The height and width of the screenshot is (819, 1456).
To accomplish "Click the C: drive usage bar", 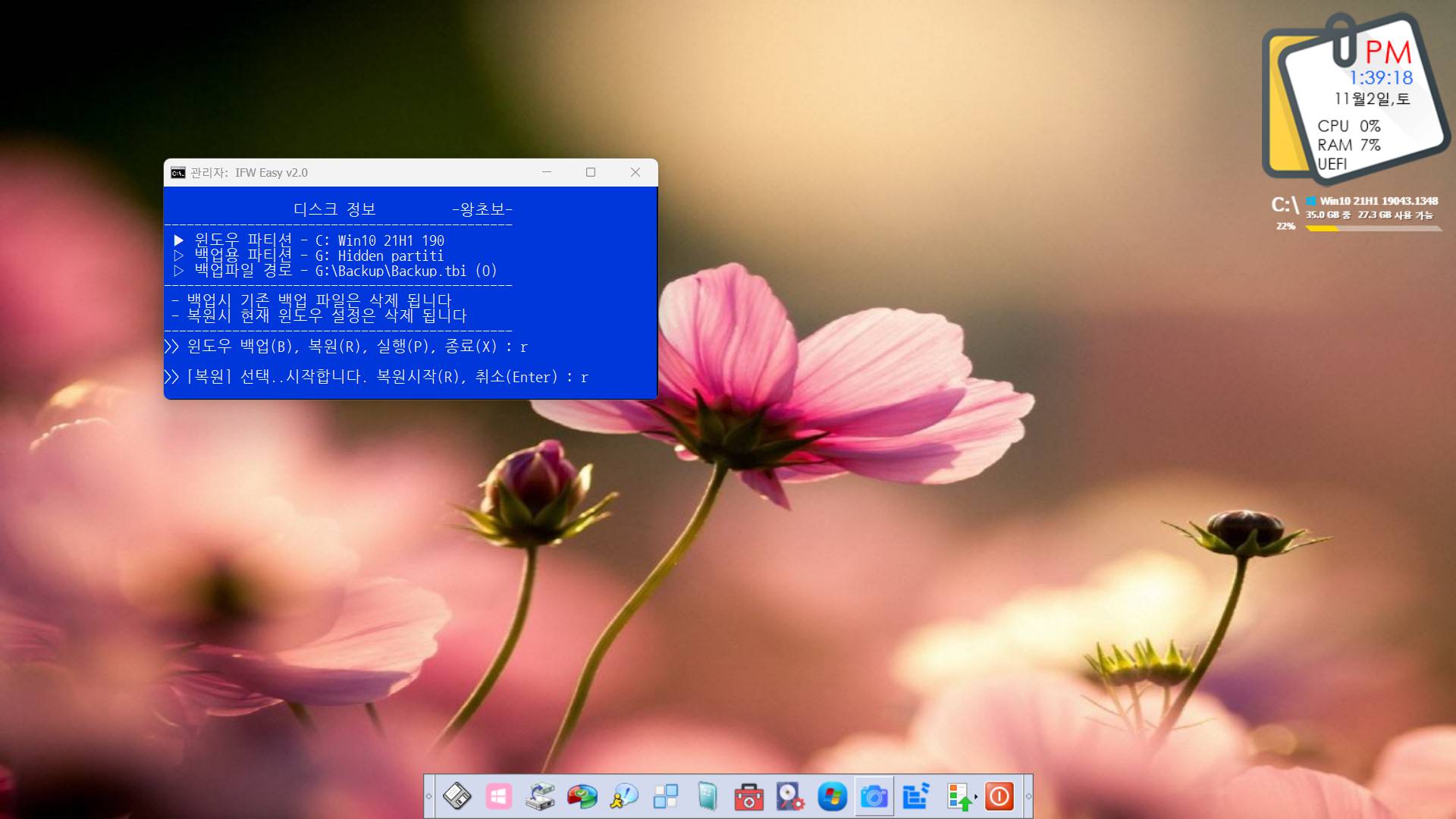I will click(x=1373, y=228).
